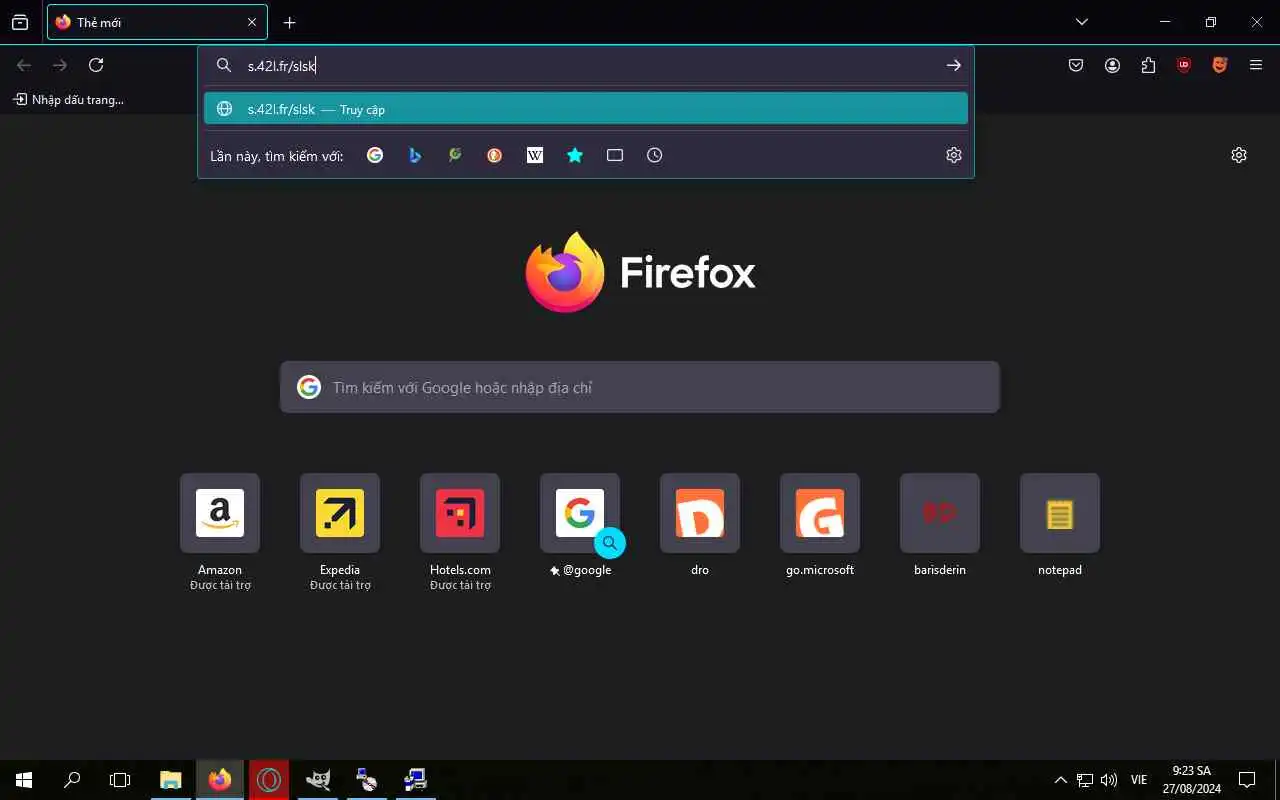Open the Extensions puzzle icon

pyautogui.click(x=1148, y=65)
